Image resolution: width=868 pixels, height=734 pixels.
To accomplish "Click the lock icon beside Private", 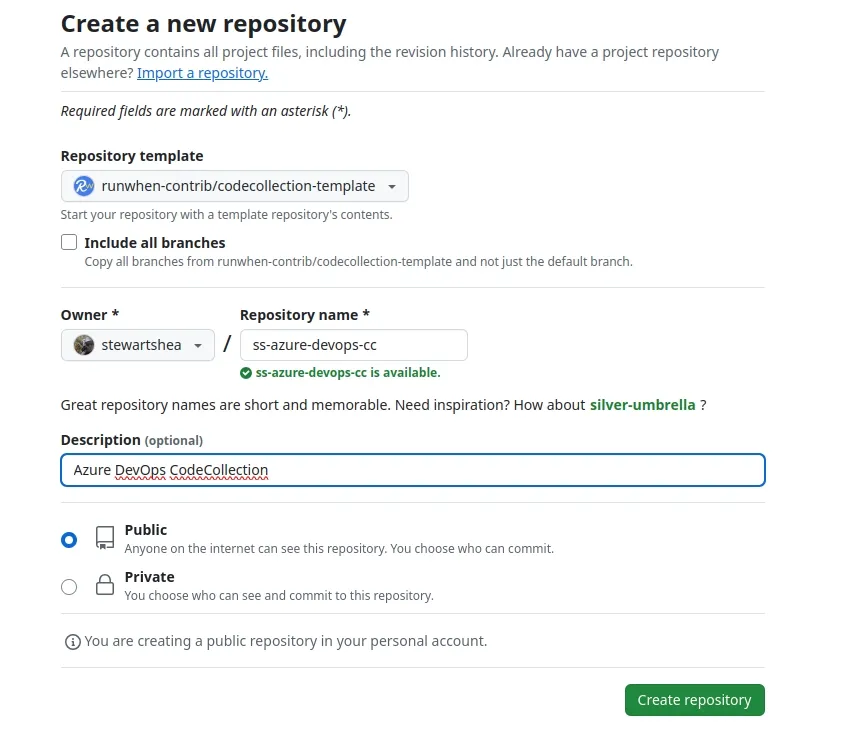I will pos(104,585).
